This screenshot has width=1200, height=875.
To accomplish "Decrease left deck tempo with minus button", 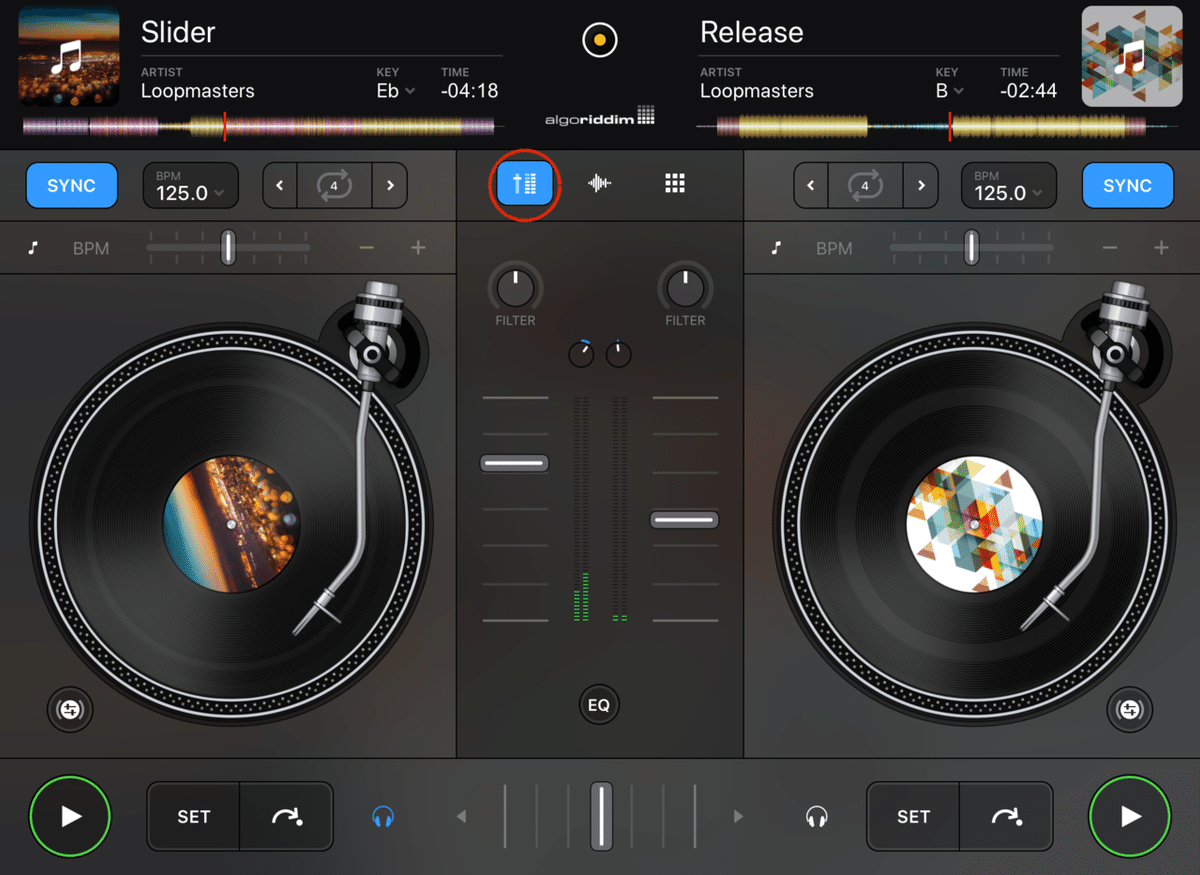I will click(367, 248).
